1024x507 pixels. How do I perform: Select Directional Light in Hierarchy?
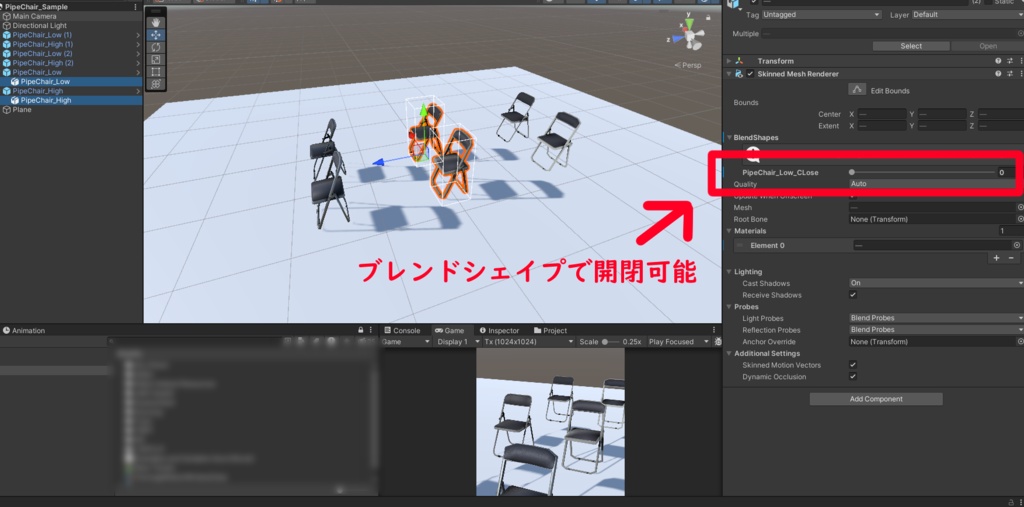point(39,25)
